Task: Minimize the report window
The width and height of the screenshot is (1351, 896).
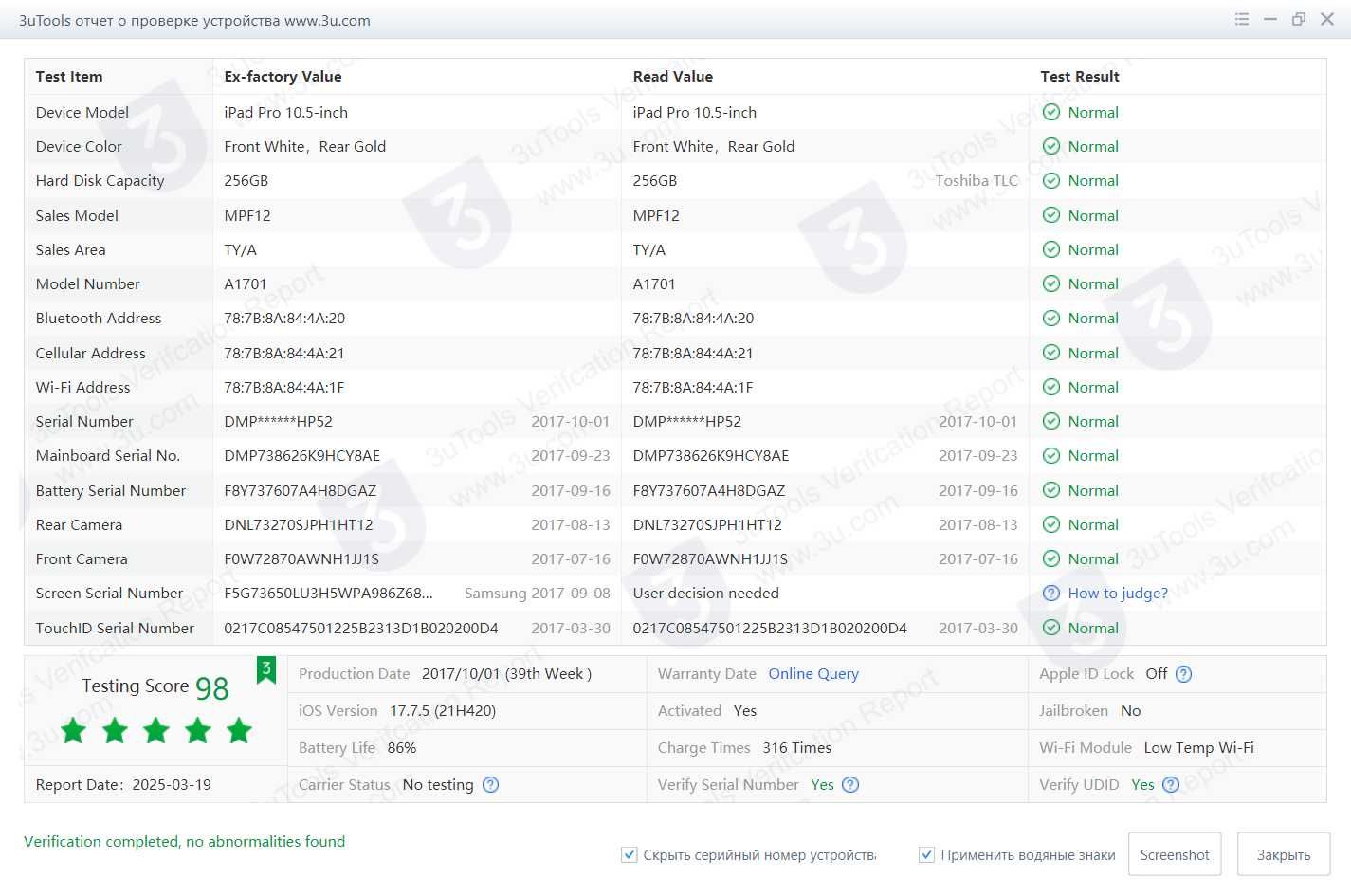Action: point(1270,19)
